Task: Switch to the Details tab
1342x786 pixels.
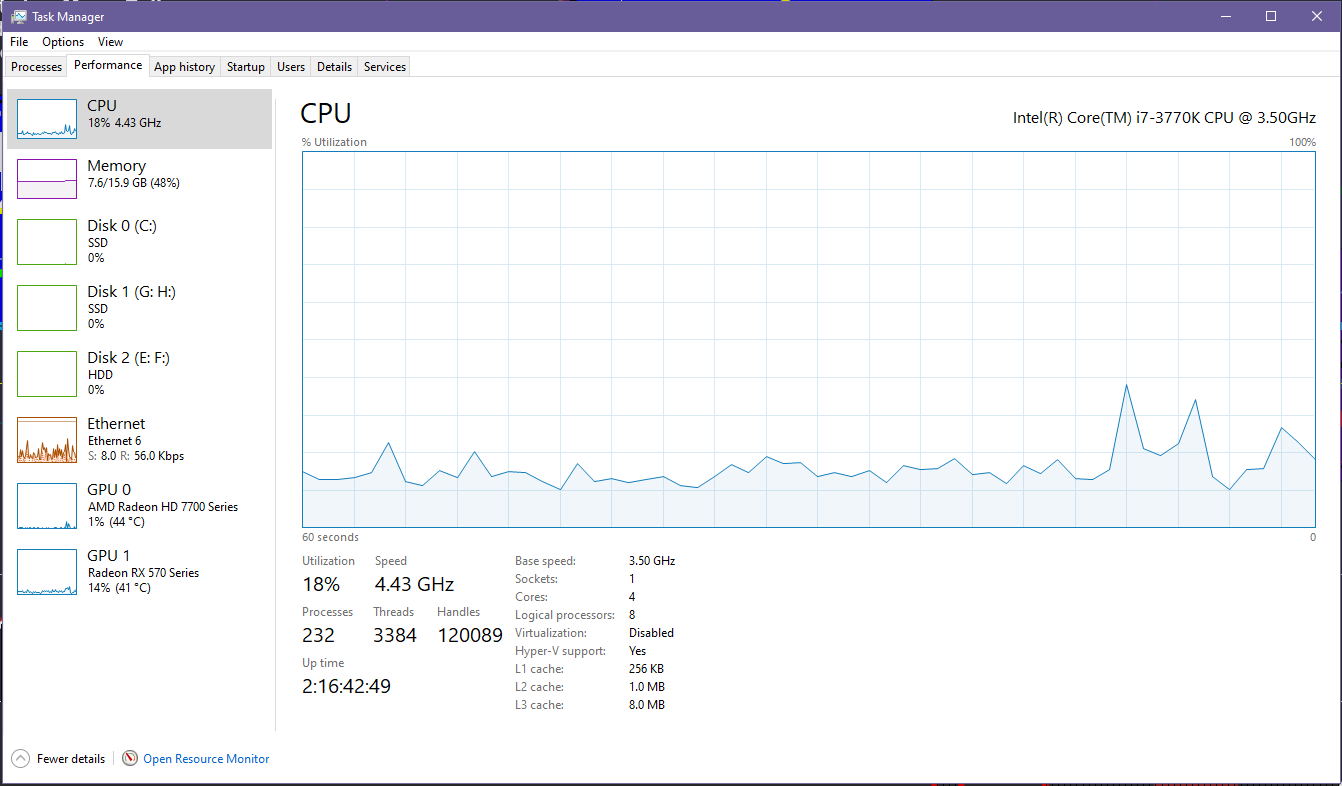Action: point(334,67)
